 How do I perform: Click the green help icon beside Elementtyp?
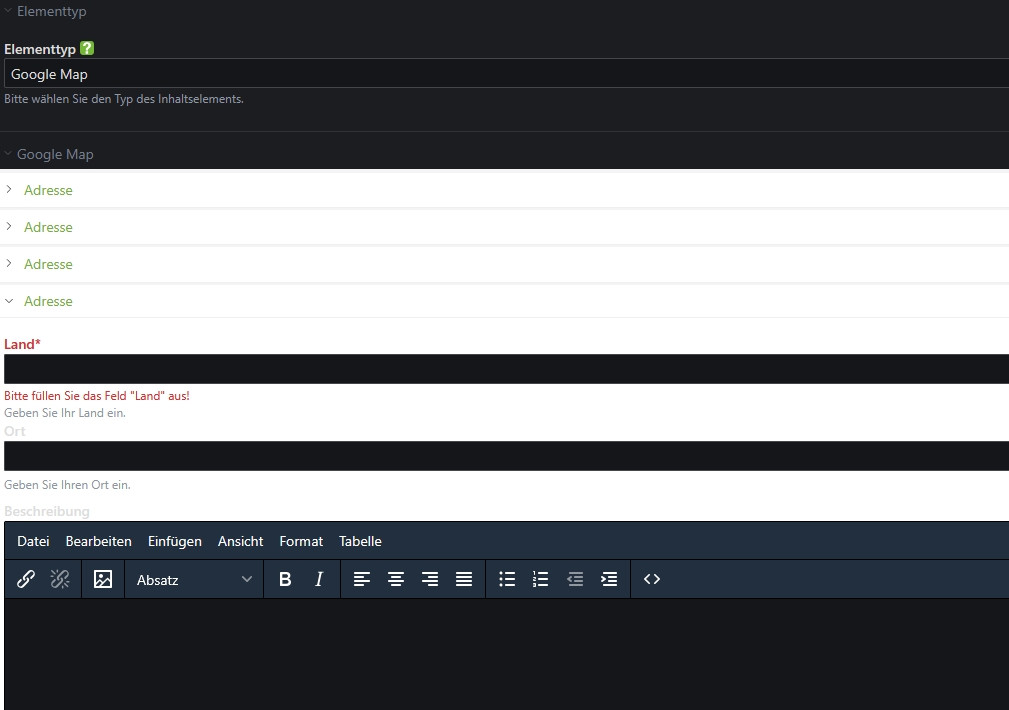(87, 48)
